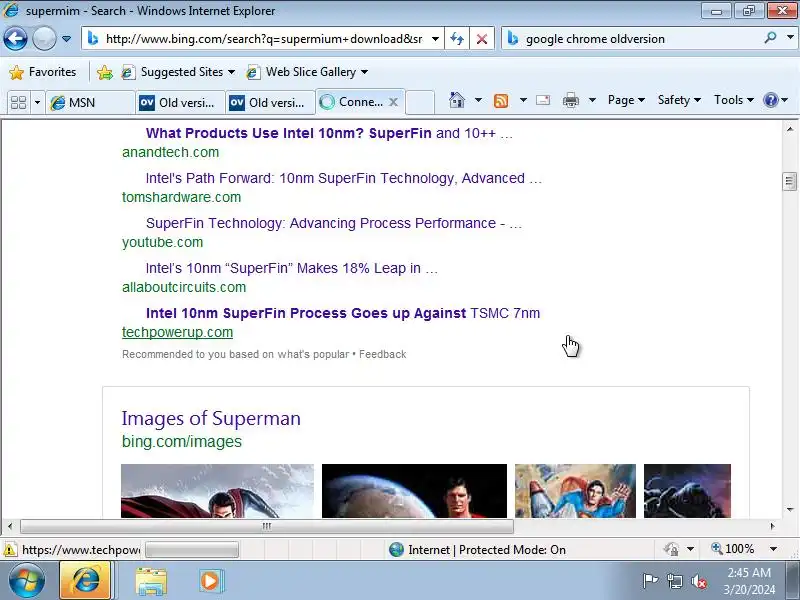Open a new blank tab

pos(420,103)
